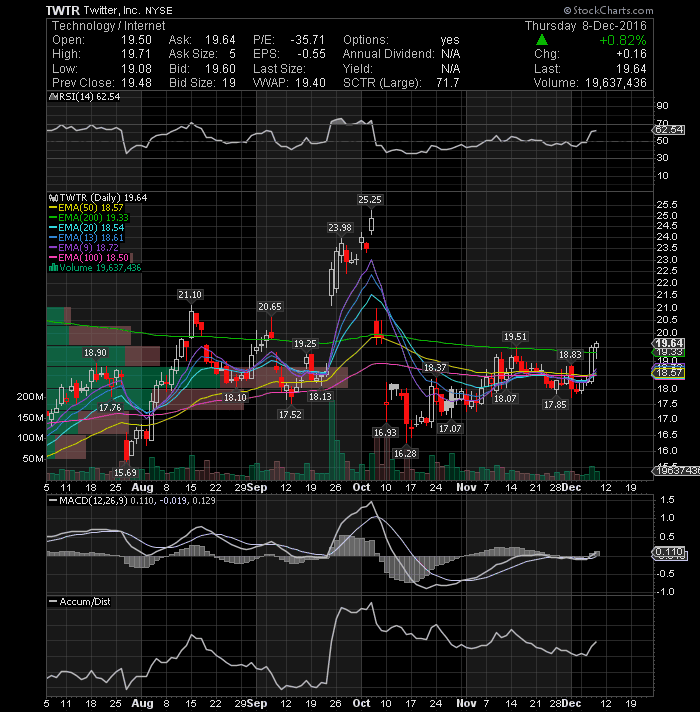Image resolution: width=700 pixels, height=712 pixels.
Task: Click the 0.110 MACD value axis tag
Action: 669,552
